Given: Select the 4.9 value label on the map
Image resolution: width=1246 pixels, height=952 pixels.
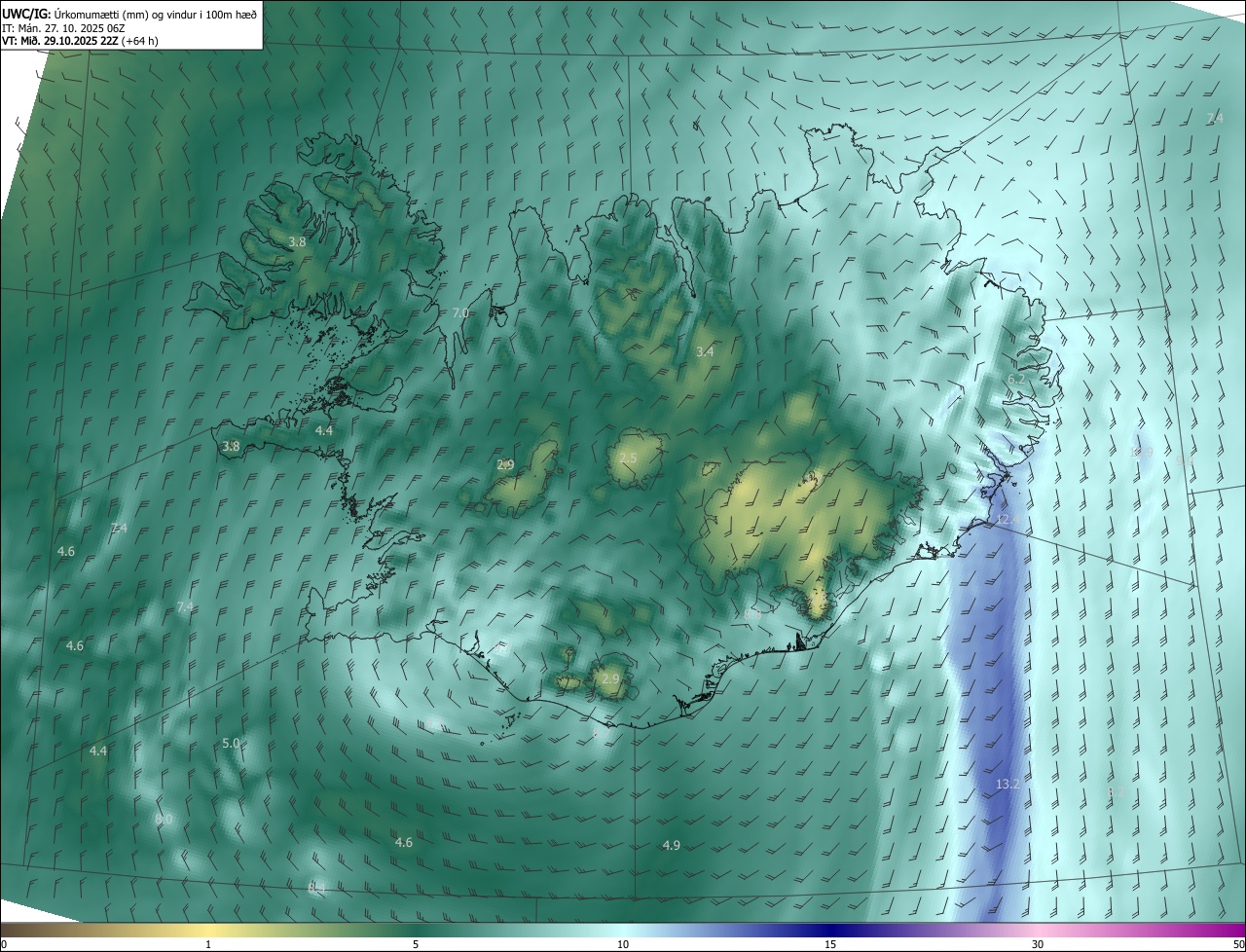Looking at the screenshot, I should point(671,845).
